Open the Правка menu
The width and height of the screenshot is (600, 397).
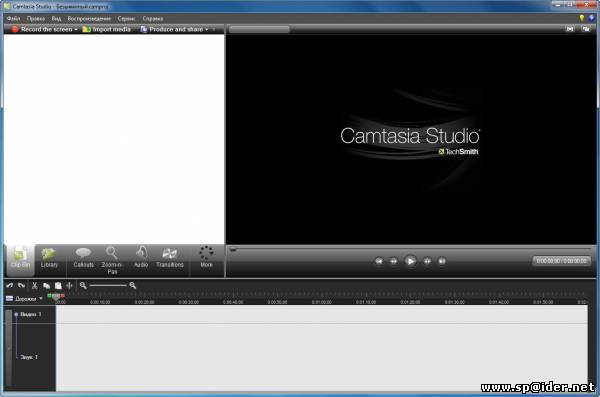pyautogui.click(x=36, y=18)
